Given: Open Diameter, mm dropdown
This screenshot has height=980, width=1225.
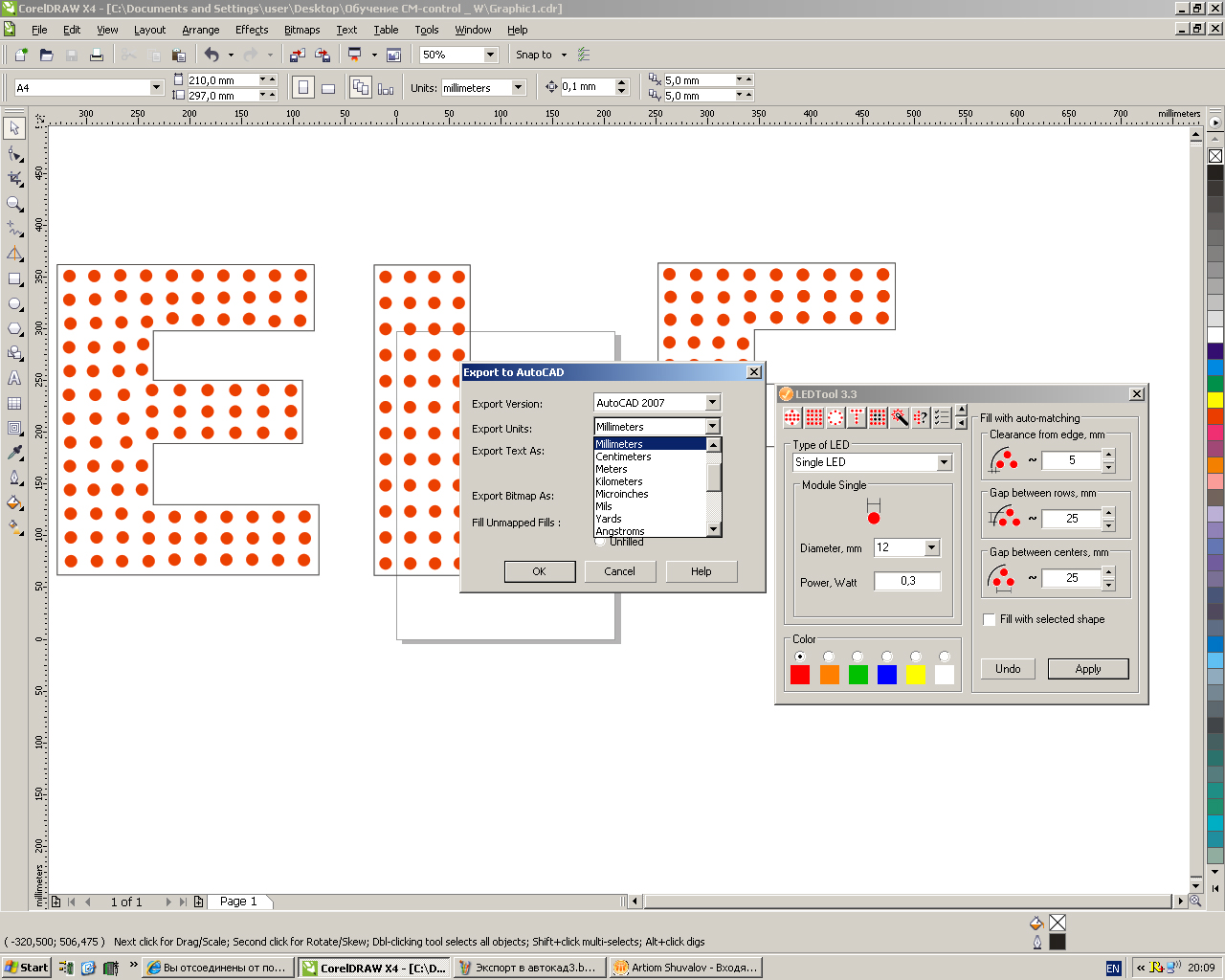Looking at the screenshot, I should pos(932,547).
